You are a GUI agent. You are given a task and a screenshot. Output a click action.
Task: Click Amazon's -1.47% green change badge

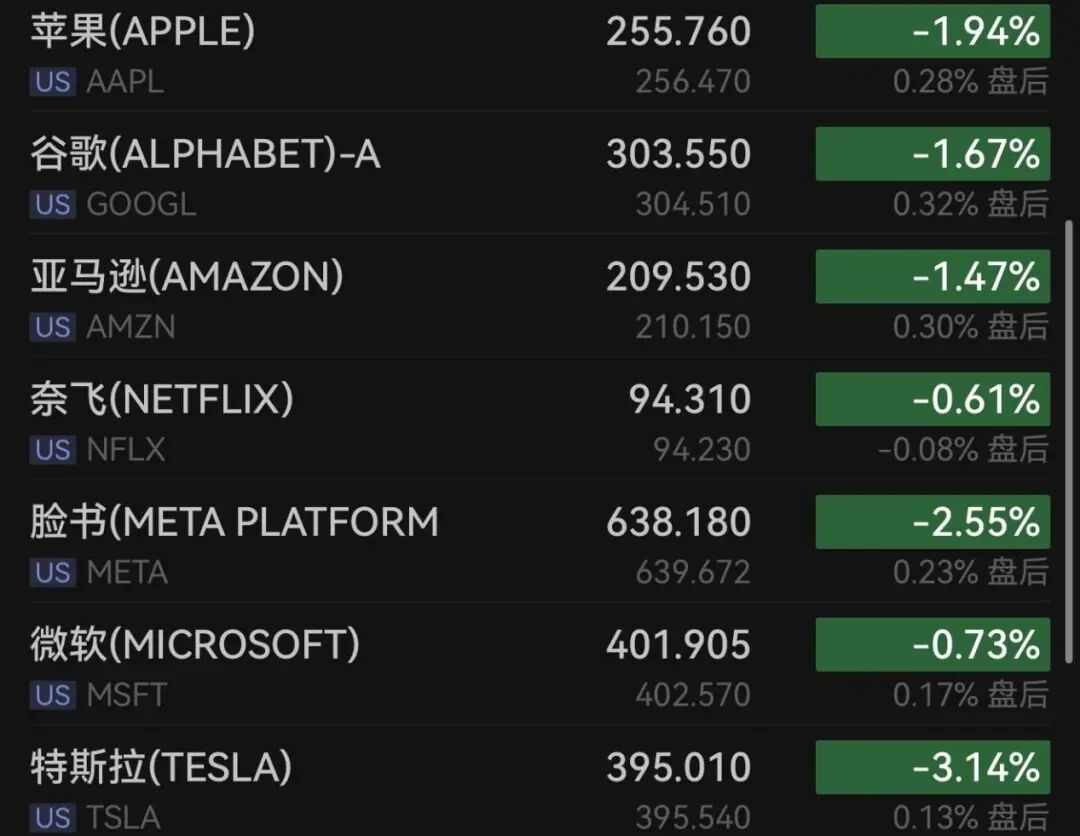[932, 277]
